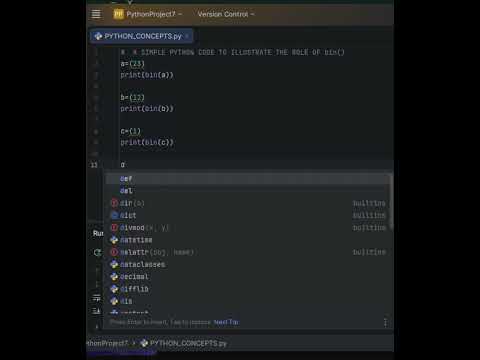Click the code line c=(1)
Image resolution: width=480 pixels, height=360 pixels.
[x=131, y=131]
